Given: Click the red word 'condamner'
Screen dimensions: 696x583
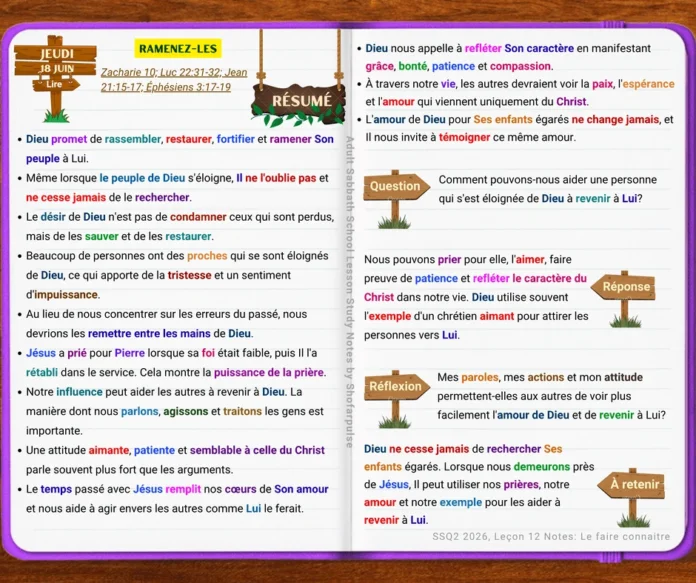Looking at the screenshot, I should 198,217.
